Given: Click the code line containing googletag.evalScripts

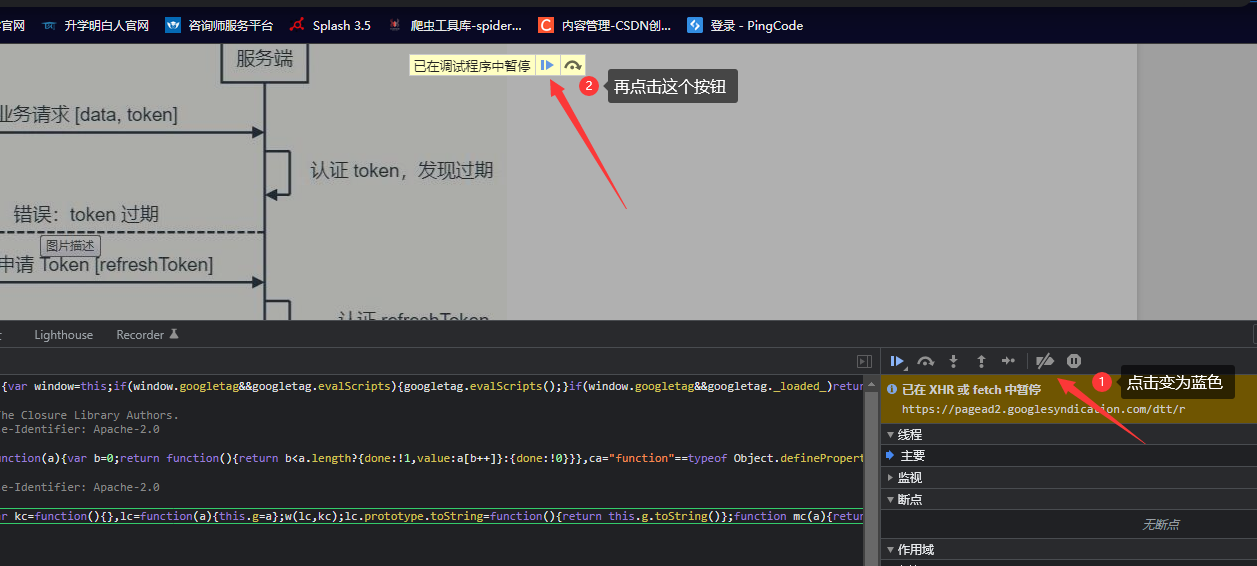Looking at the screenshot, I should point(432,385).
